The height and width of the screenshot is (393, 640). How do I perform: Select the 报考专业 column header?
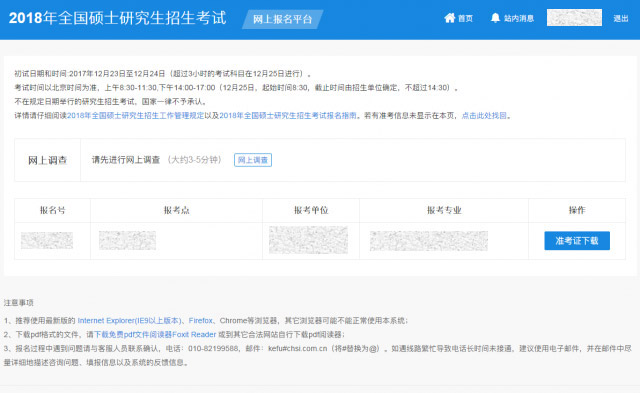click(x=444, y=210)
